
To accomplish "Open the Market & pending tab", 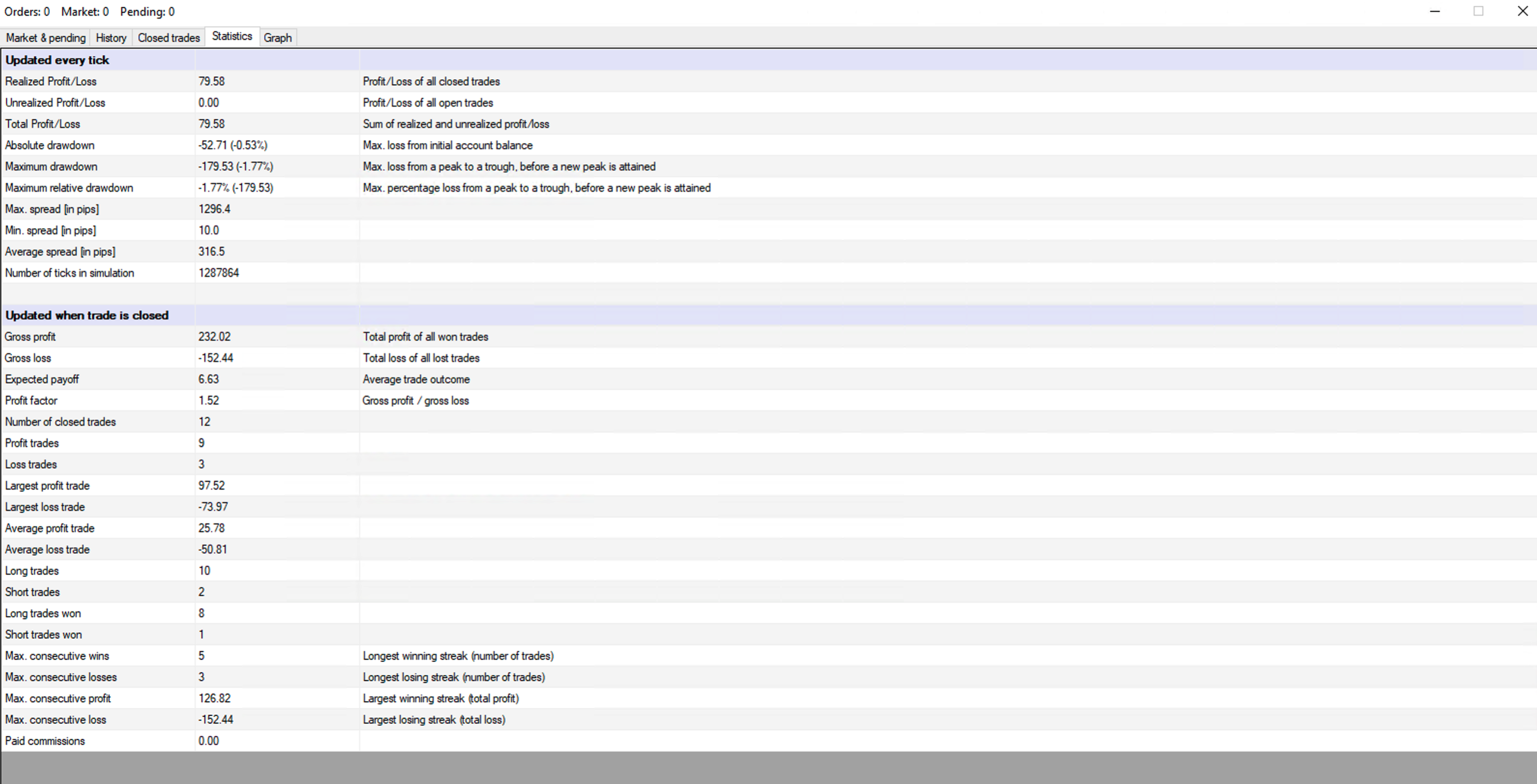I will 46,38.
